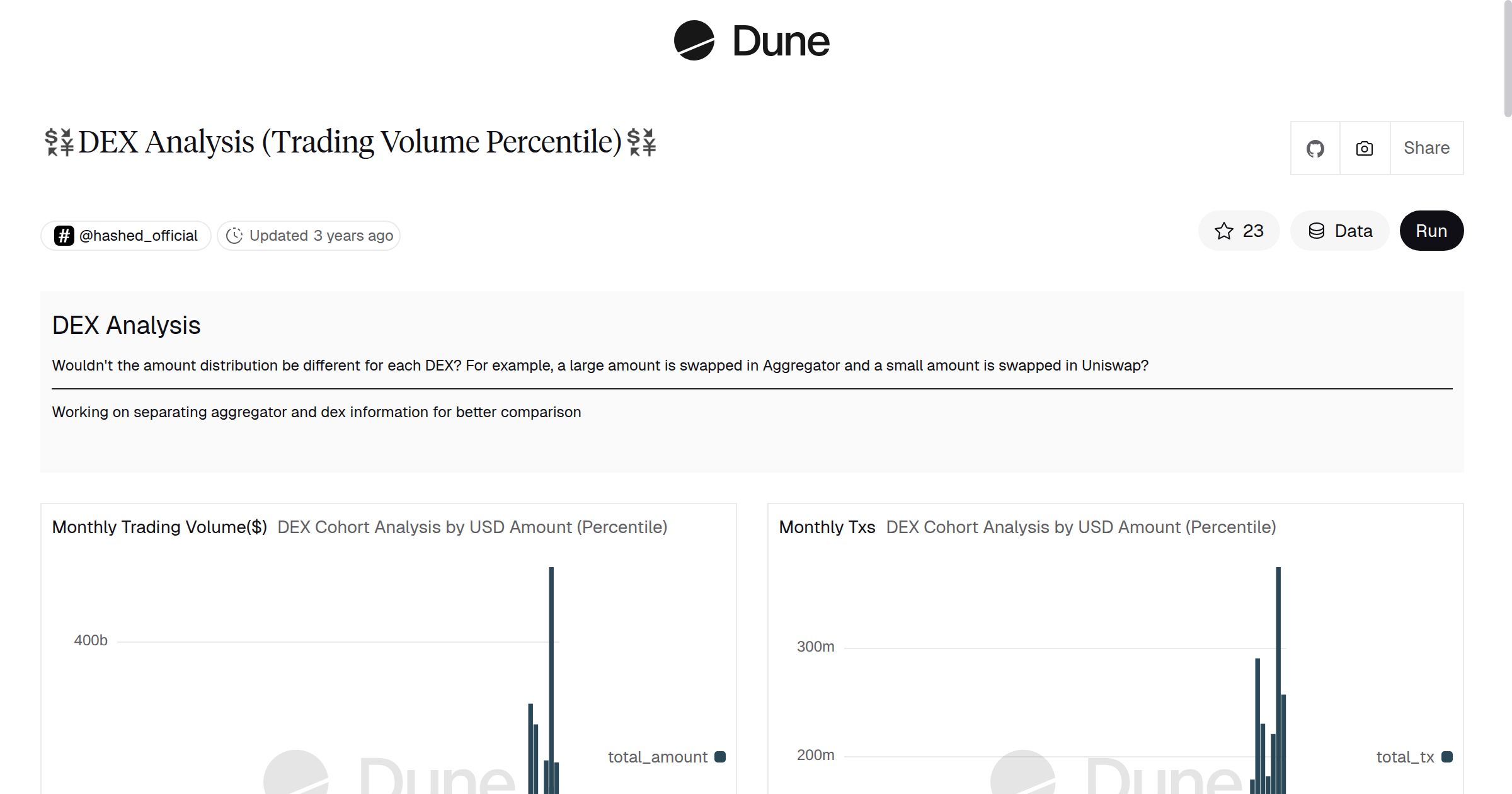Select the Monthly Trading Volume($) chart title
The width and height of the screenshot is (1512, 794).
point(160,527)
